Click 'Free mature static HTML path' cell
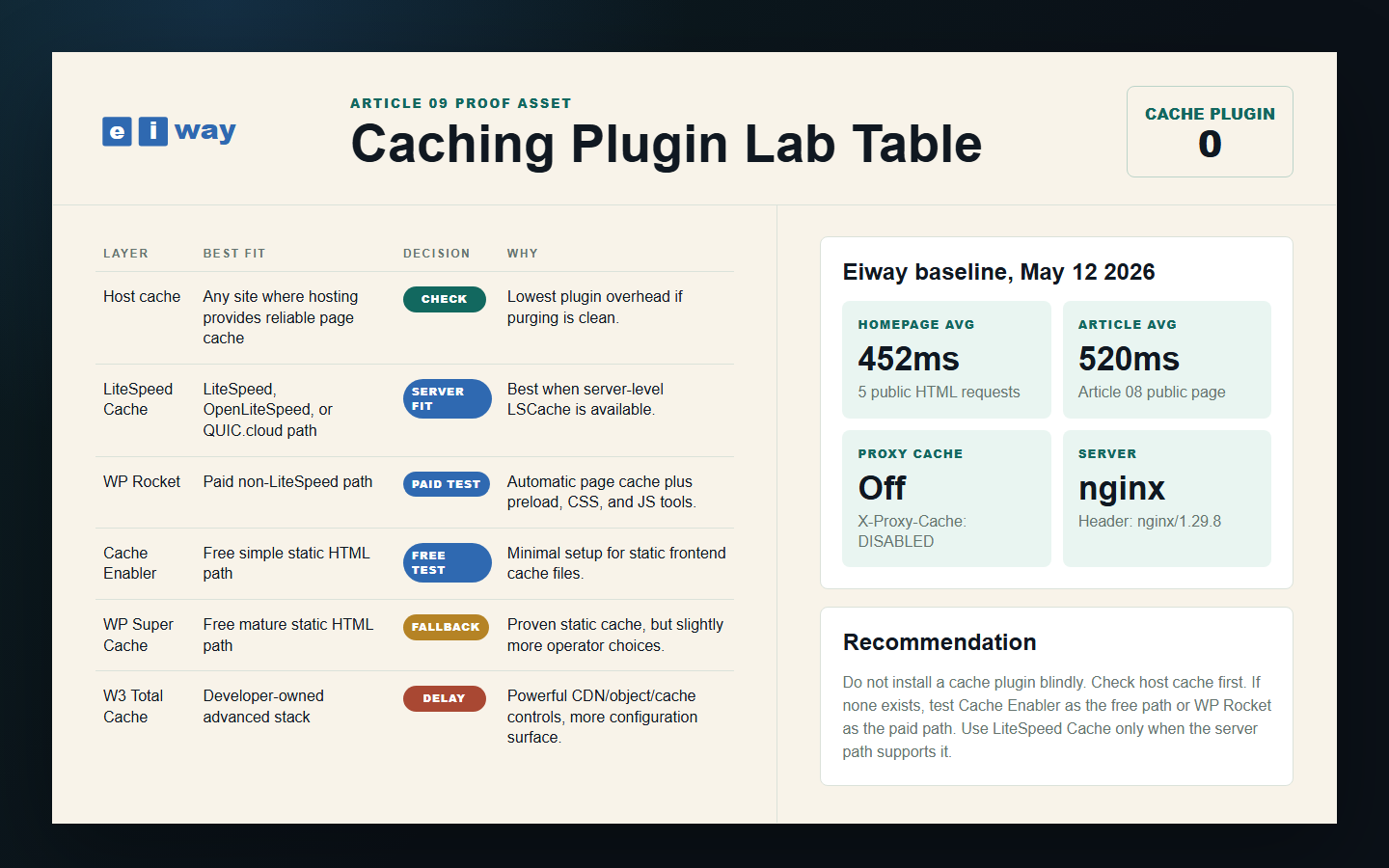 [288, 635]
